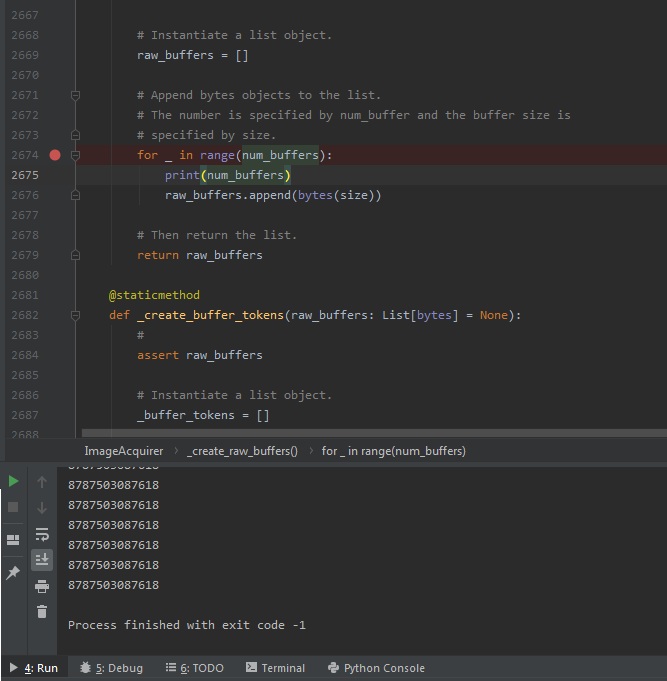Open the 4: Run tool window tab
Viewport: 667px width, 681px height.
click(34, 668)
